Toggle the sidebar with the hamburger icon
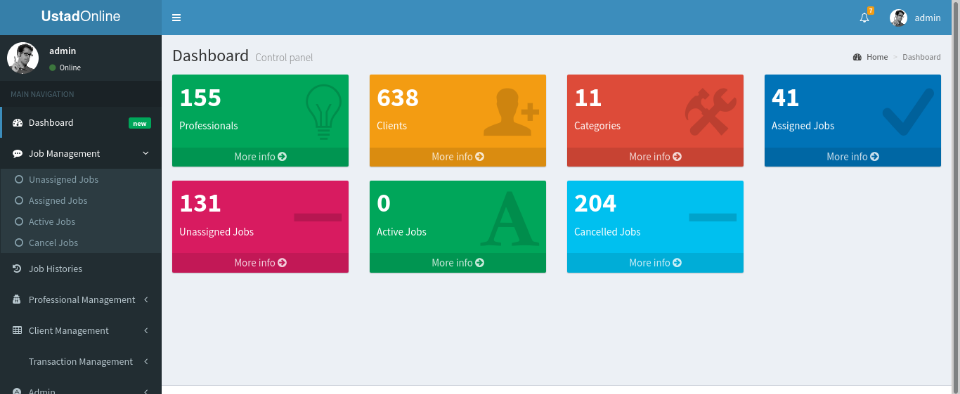This screenshot has width=960, height=394. pyautogui.click(x=176, y=18)
